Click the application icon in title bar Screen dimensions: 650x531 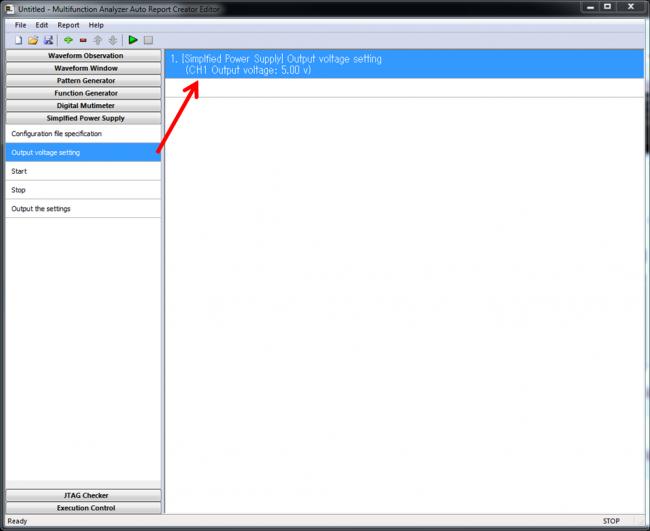[x=10, y=9]
